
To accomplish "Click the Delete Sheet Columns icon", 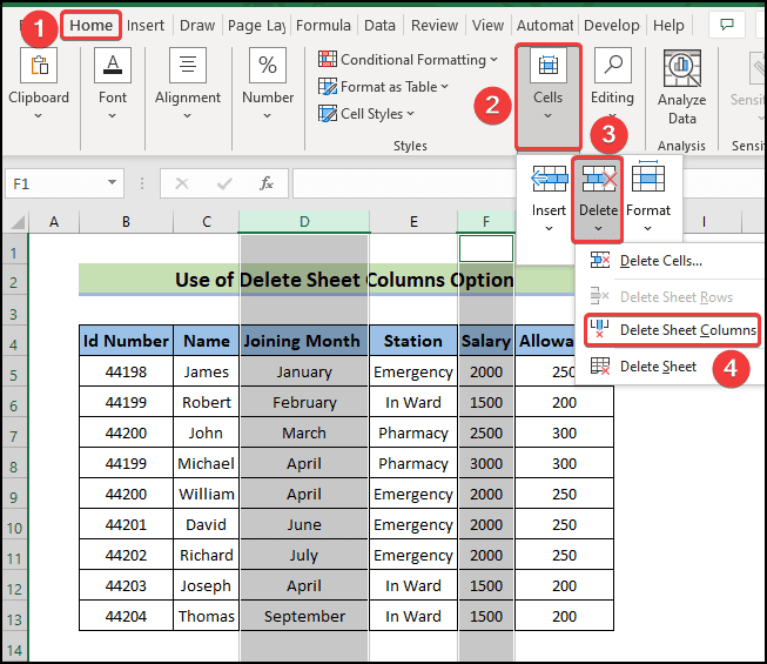I will [600, 329].
